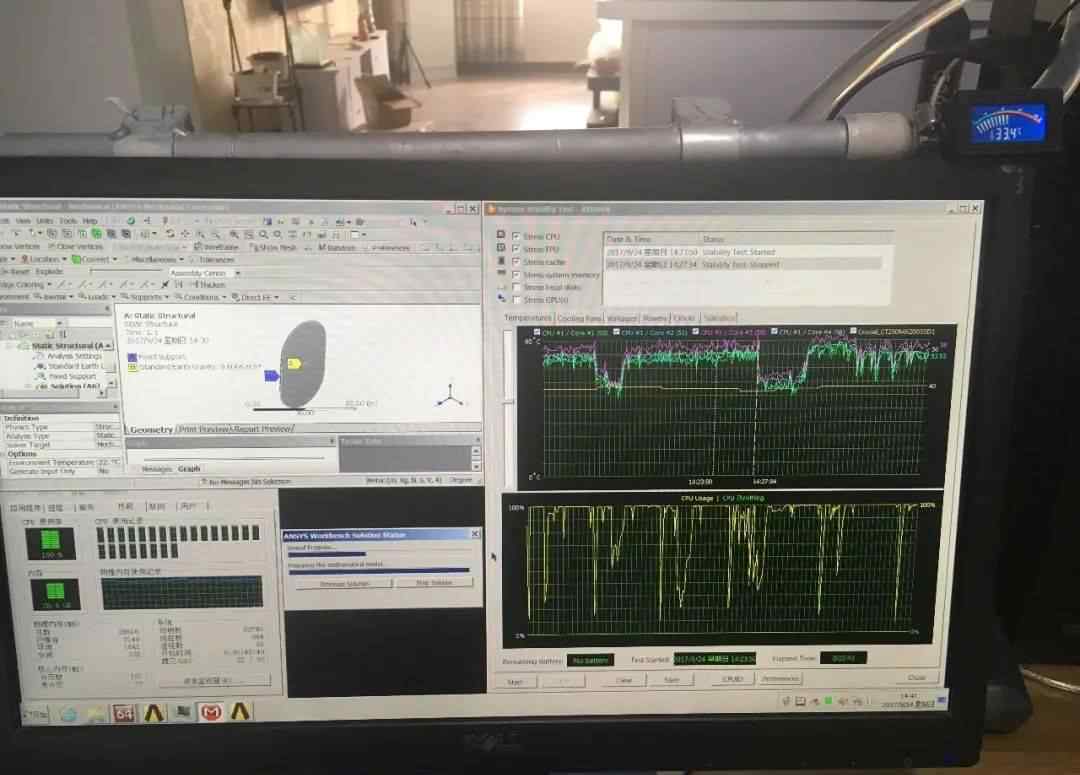Click the first ANSYS Workbench taskbar icon
This screenshot has height=775, width=1080.
[154, 713]
